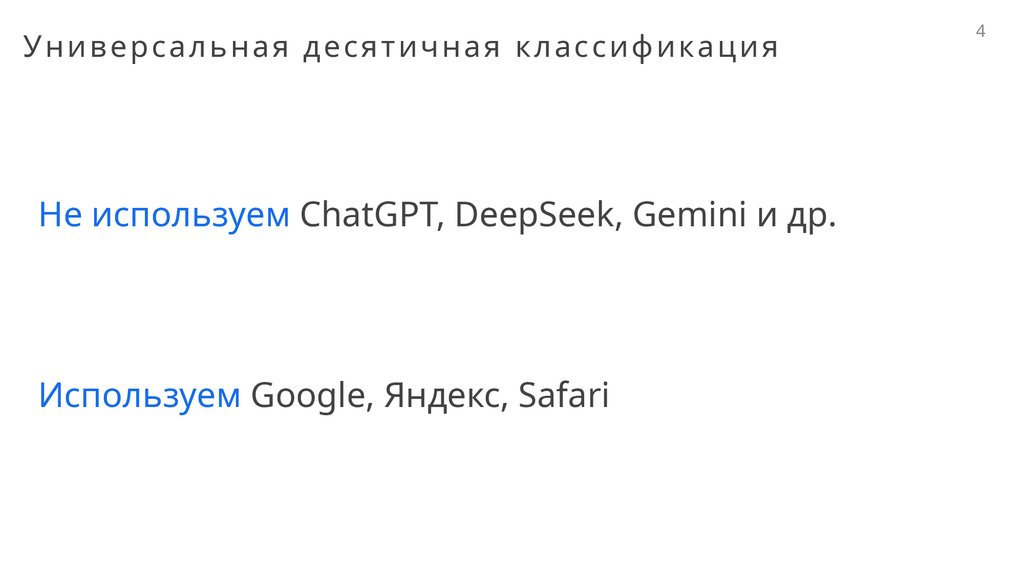Click the capitalized blue word "Используем"
1024x576 pixels.
[x=139, y=396]
